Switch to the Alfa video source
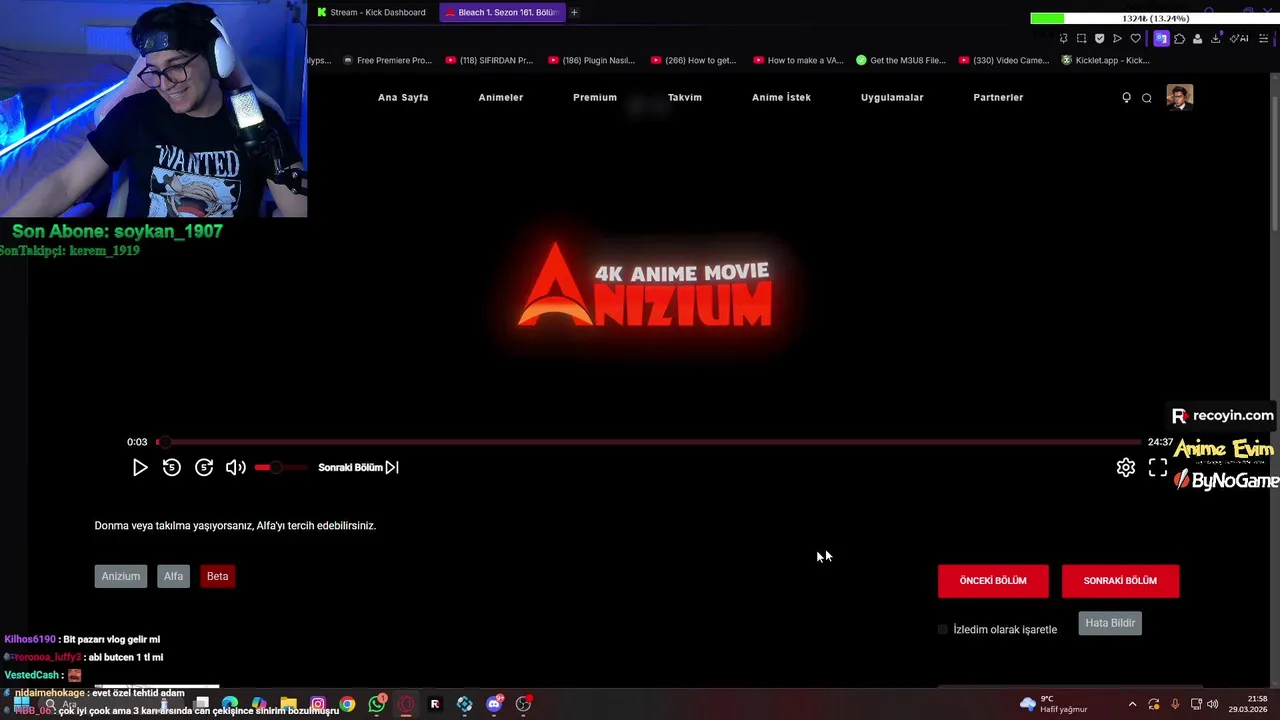The width and height of the screenshot is (1280, 720). coord(174,576)
